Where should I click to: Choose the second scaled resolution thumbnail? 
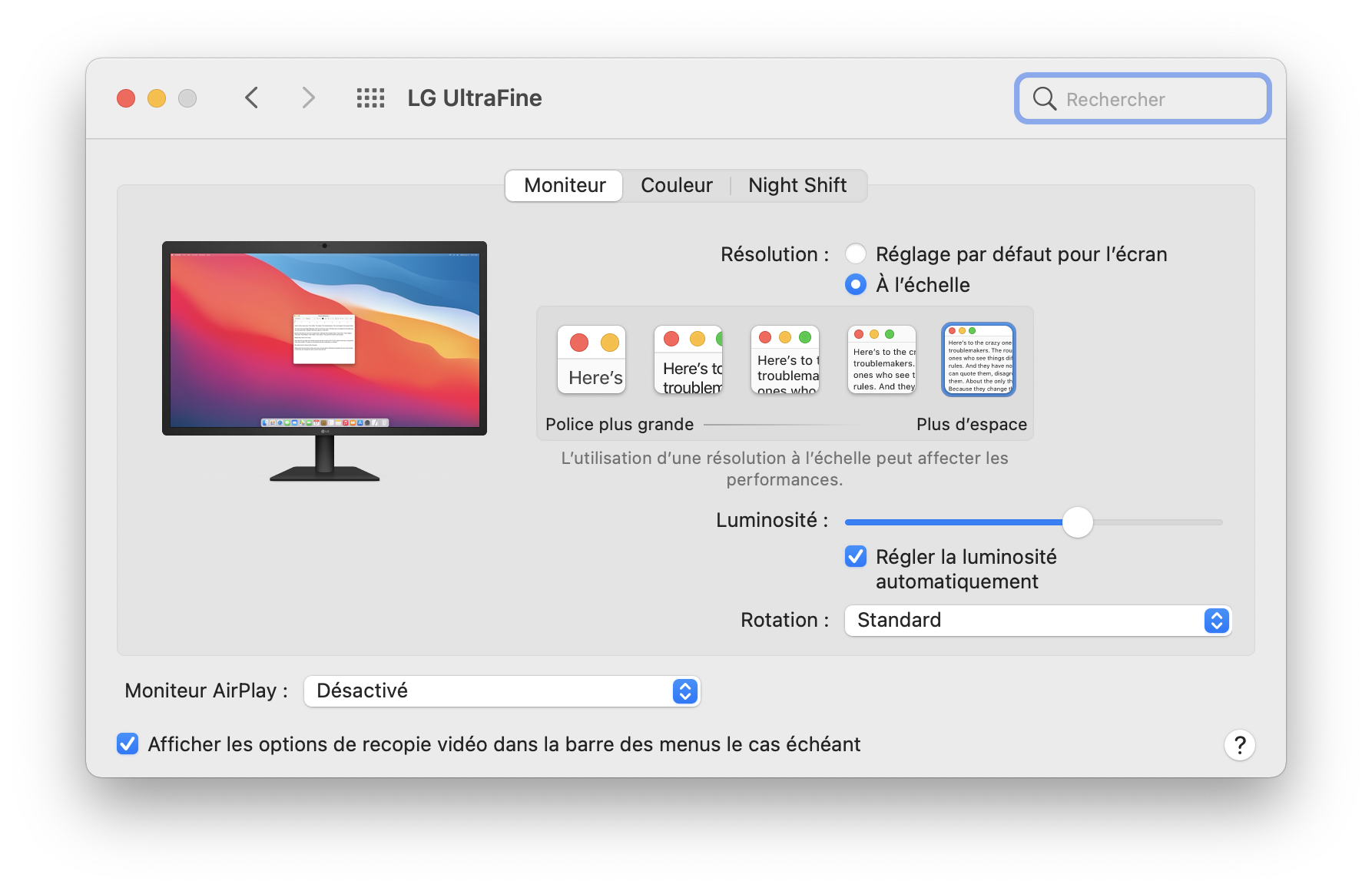(x=688, y=359)
